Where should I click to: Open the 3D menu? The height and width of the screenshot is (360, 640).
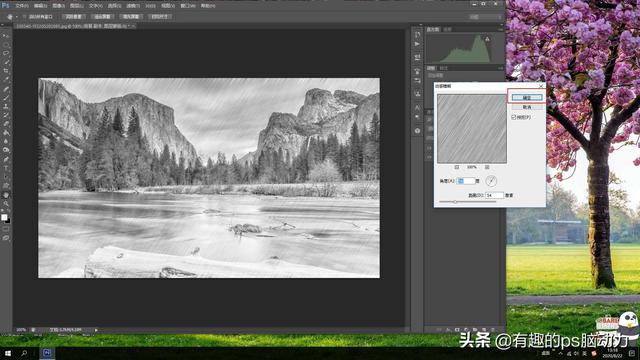pyautogui.click(x=151, y=6)
